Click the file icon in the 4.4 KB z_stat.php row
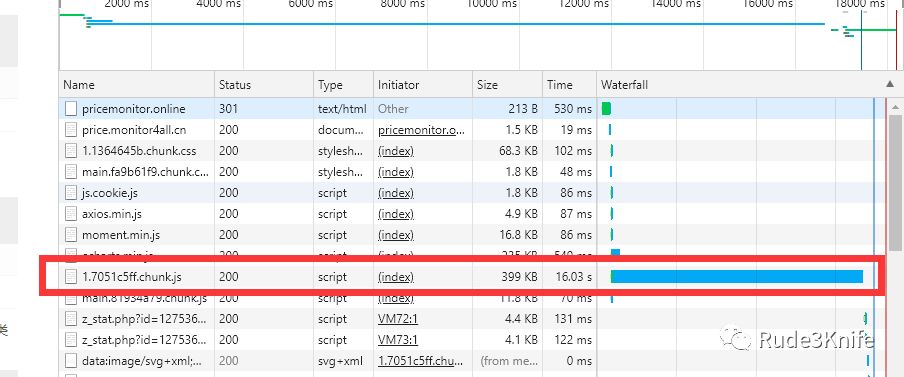904x377 pixels. pos(70,319)
